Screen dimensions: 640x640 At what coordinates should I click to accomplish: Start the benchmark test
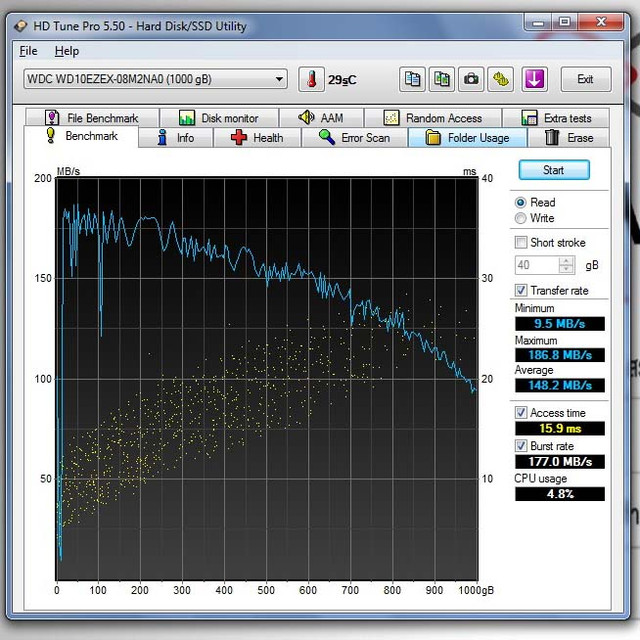click(x=554, y=170)
